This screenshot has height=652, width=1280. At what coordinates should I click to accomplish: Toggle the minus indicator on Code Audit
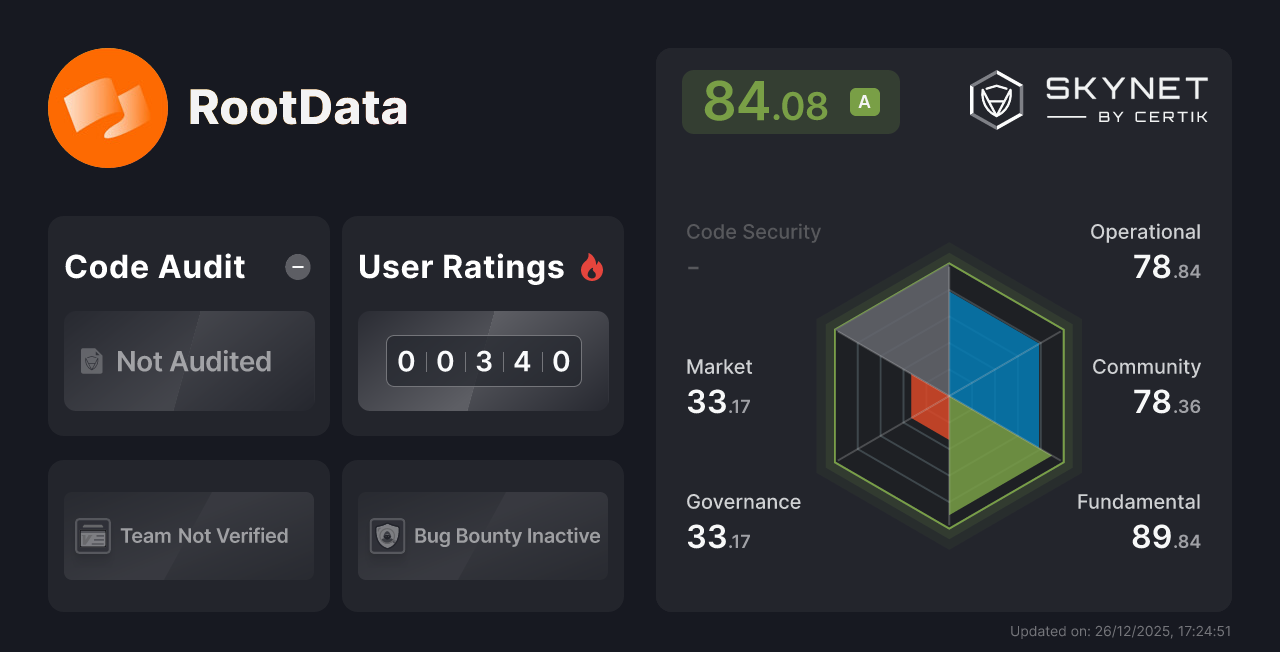pyautogui.click(x=297, y=266)
